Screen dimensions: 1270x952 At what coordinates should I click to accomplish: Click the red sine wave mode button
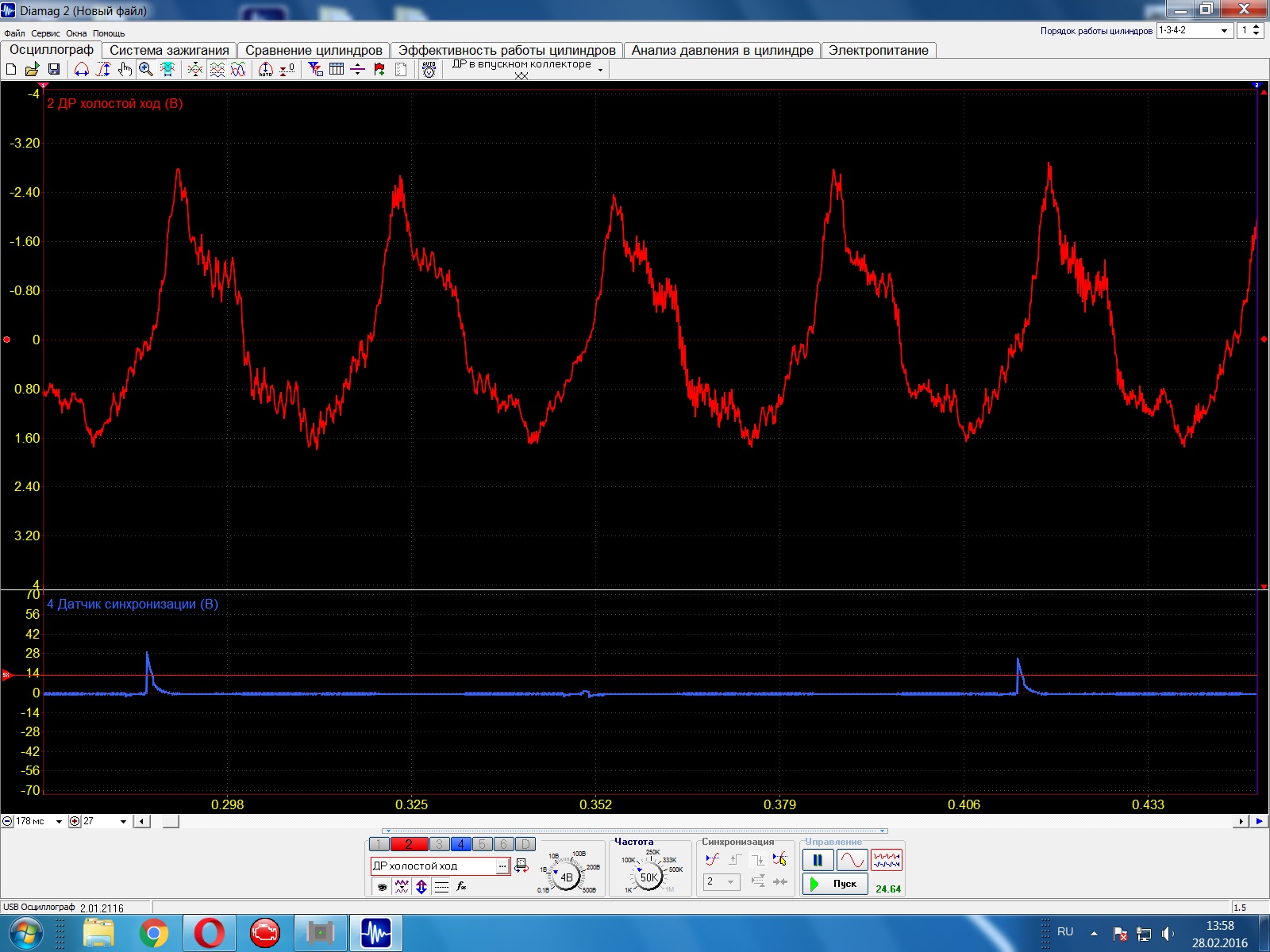852,860
